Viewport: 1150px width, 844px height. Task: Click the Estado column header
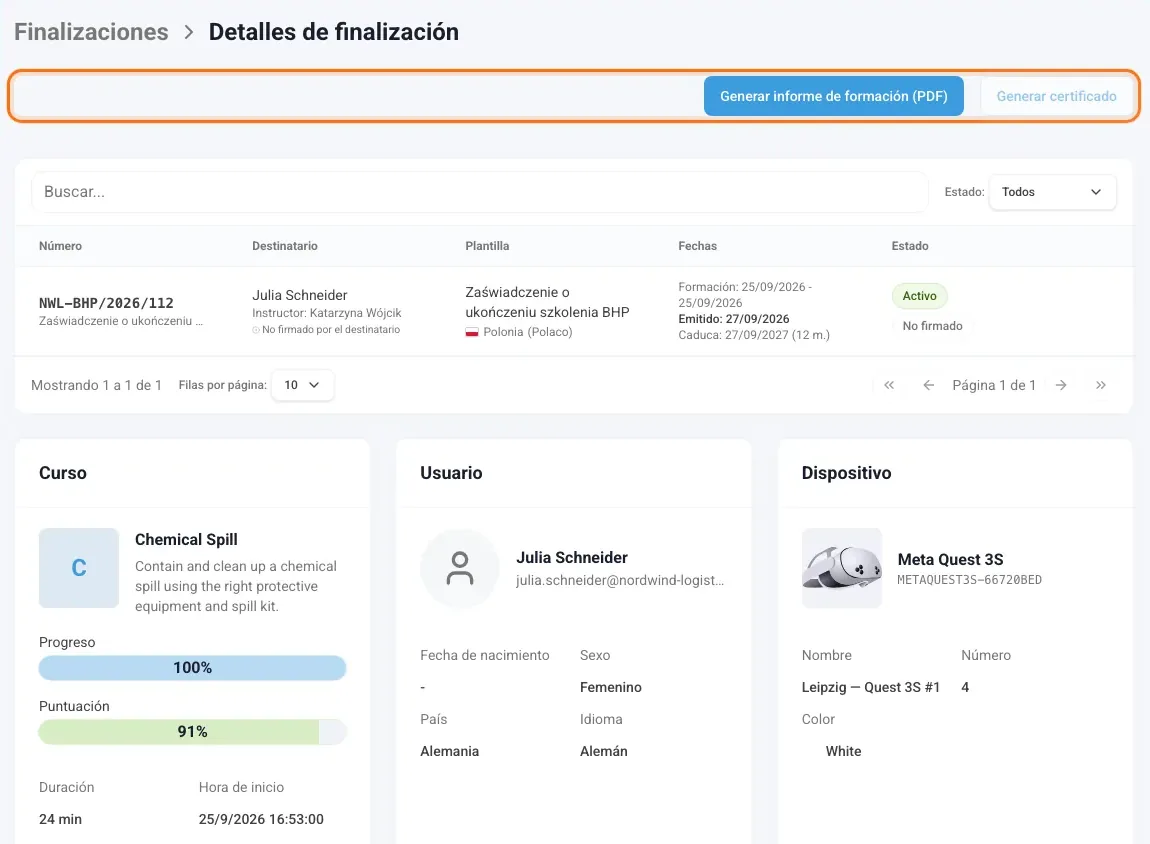coord(909,246)
